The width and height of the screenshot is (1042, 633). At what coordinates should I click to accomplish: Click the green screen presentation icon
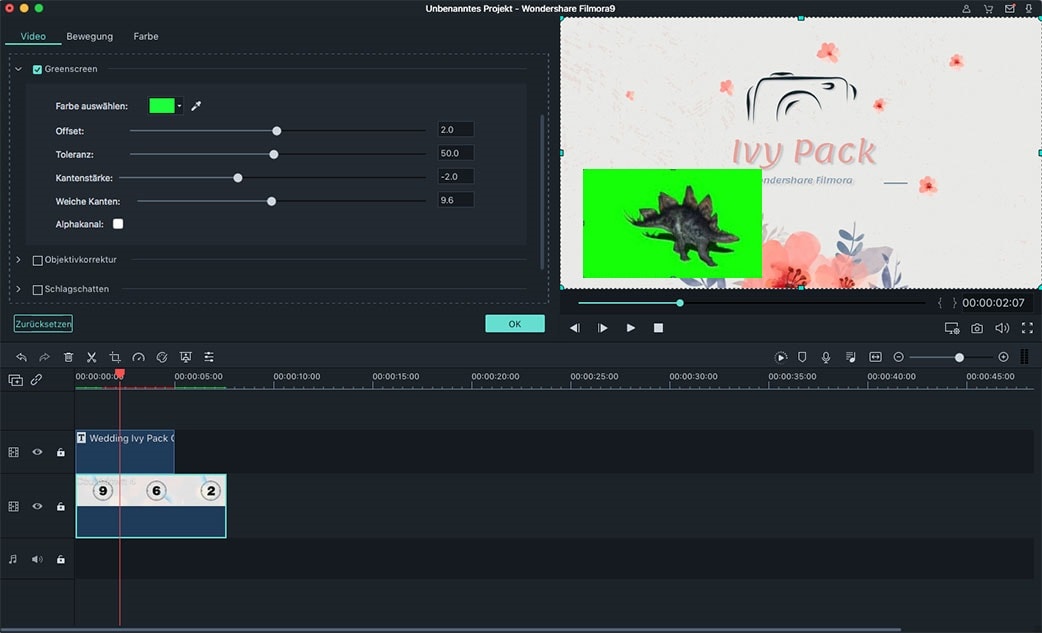click(x=185, y=357)
